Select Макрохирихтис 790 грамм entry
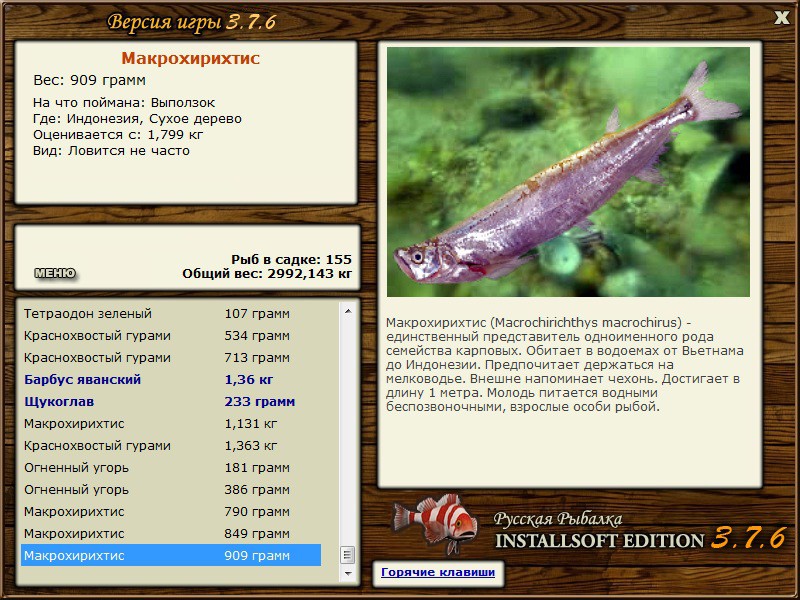Screen dimensions: 800x600 pyautogui.click(x=171, y=511)
